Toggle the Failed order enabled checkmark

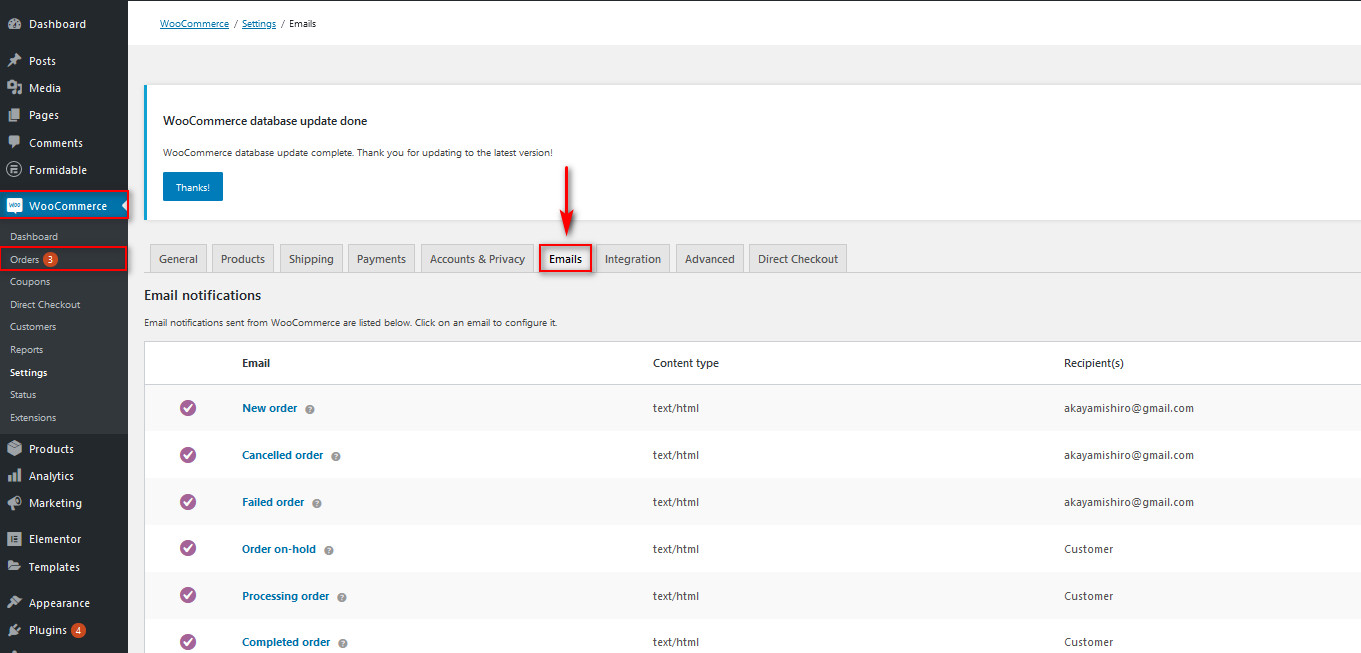[x=188, y=502]
